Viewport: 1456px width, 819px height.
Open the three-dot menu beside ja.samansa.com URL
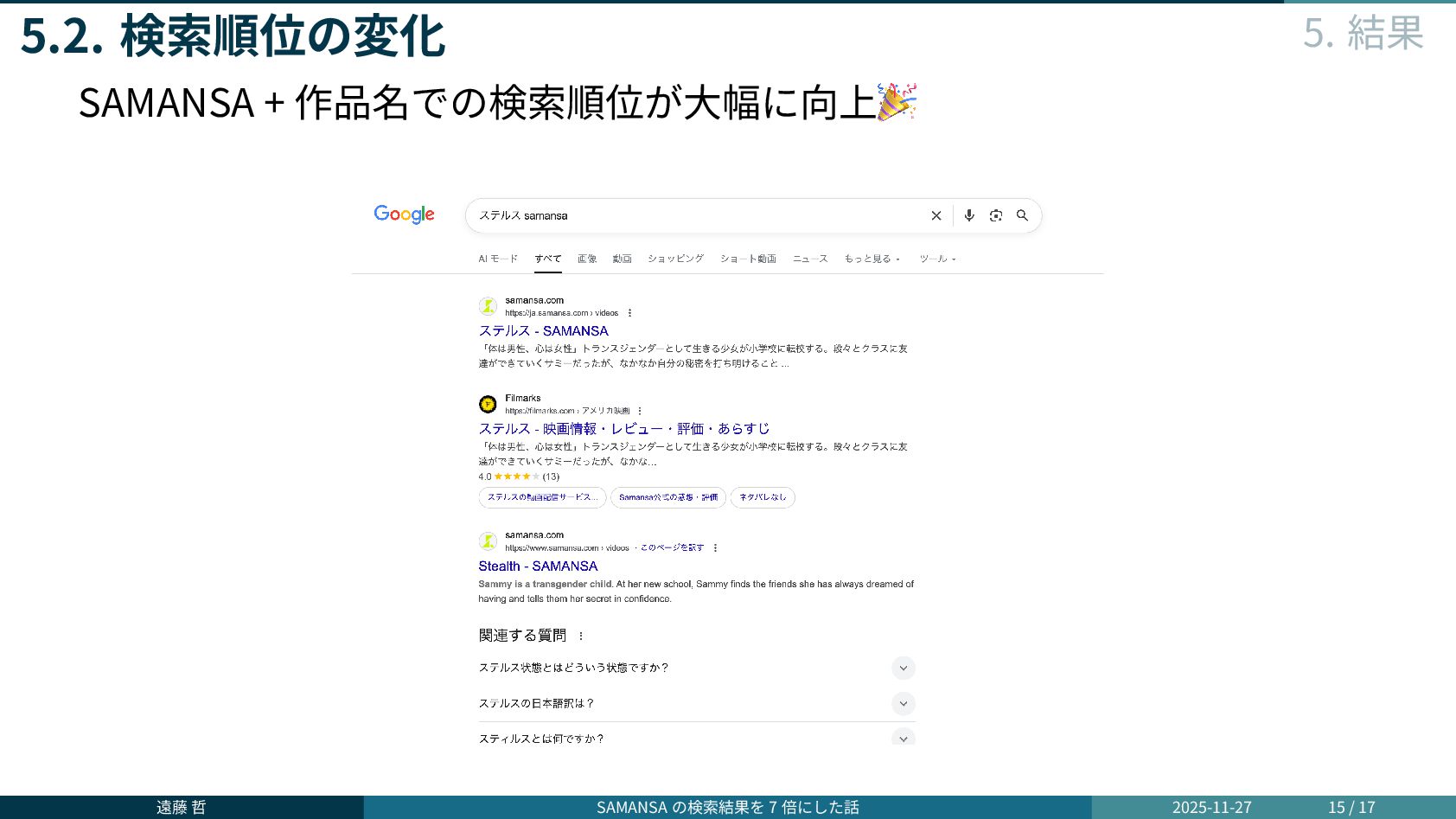[x=629, y=313]
